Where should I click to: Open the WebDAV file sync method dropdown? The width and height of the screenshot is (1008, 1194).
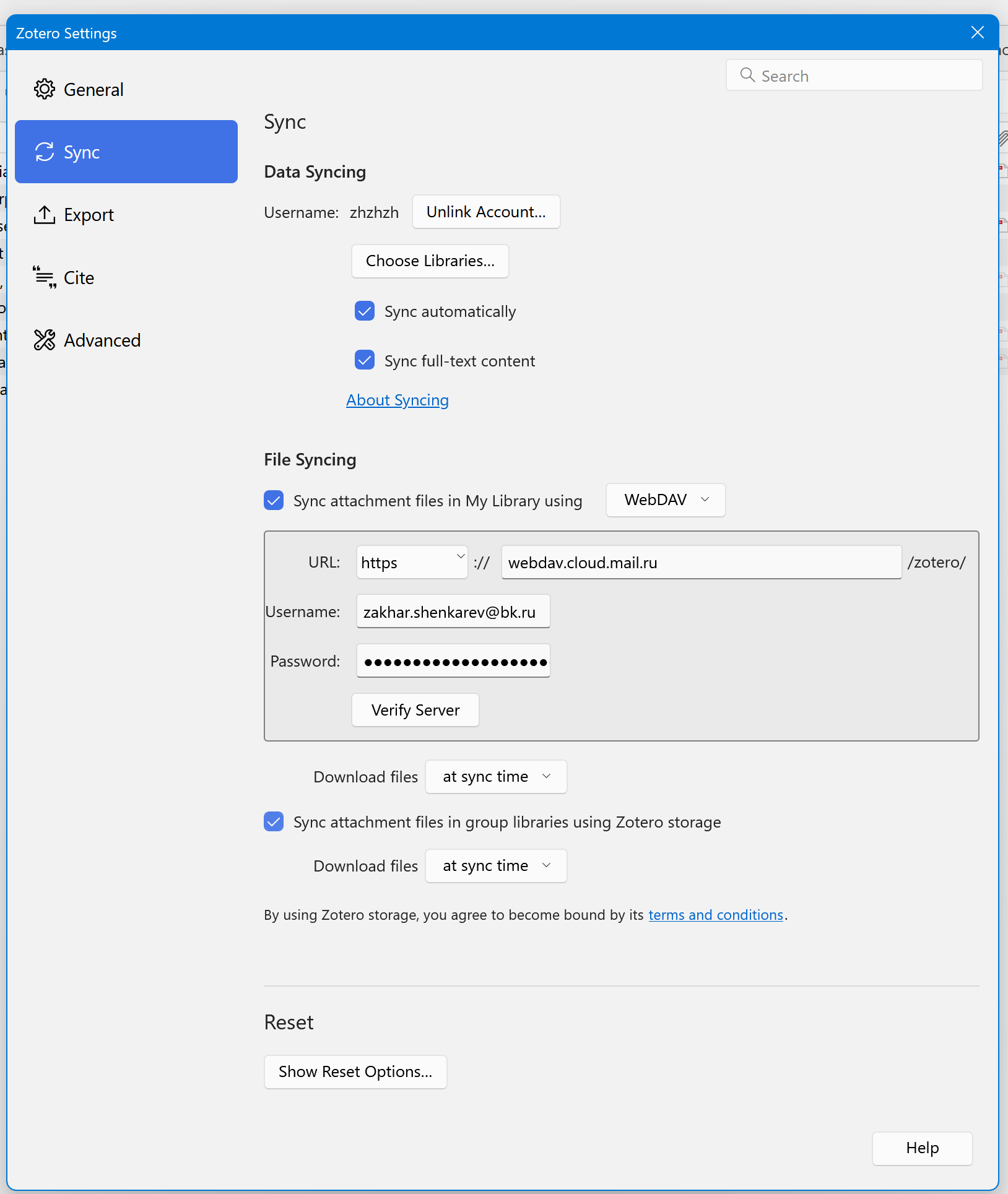click(666, 500)
